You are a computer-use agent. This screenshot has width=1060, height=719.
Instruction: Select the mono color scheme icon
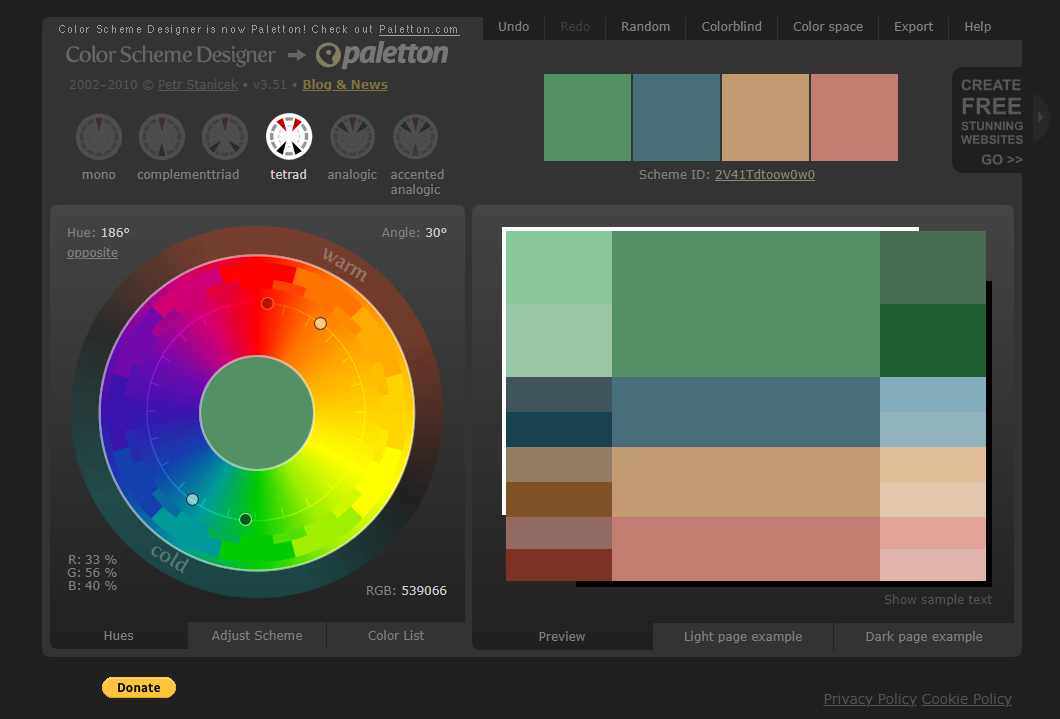[x=98, y=137]
